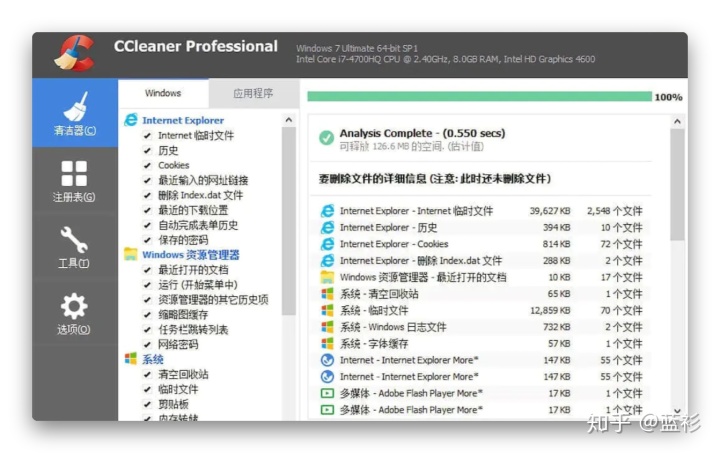Viewport: 720px width, 453px height.
Task: Click the green analysis progress bar
Action: pyautogui.click(x=479, y=96)
